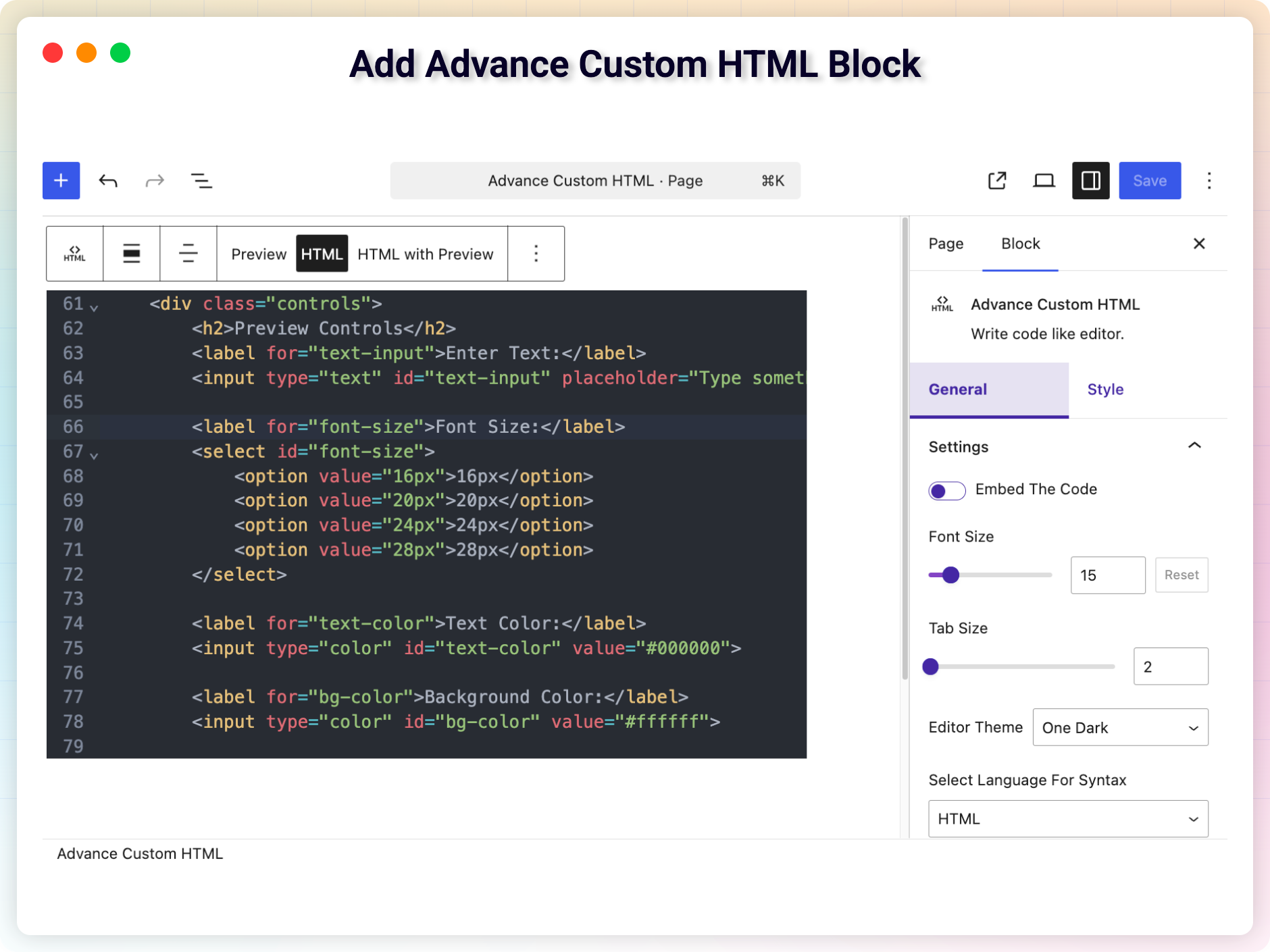
Task: Click the blue block inserter plus button
Action: point(61,180)
